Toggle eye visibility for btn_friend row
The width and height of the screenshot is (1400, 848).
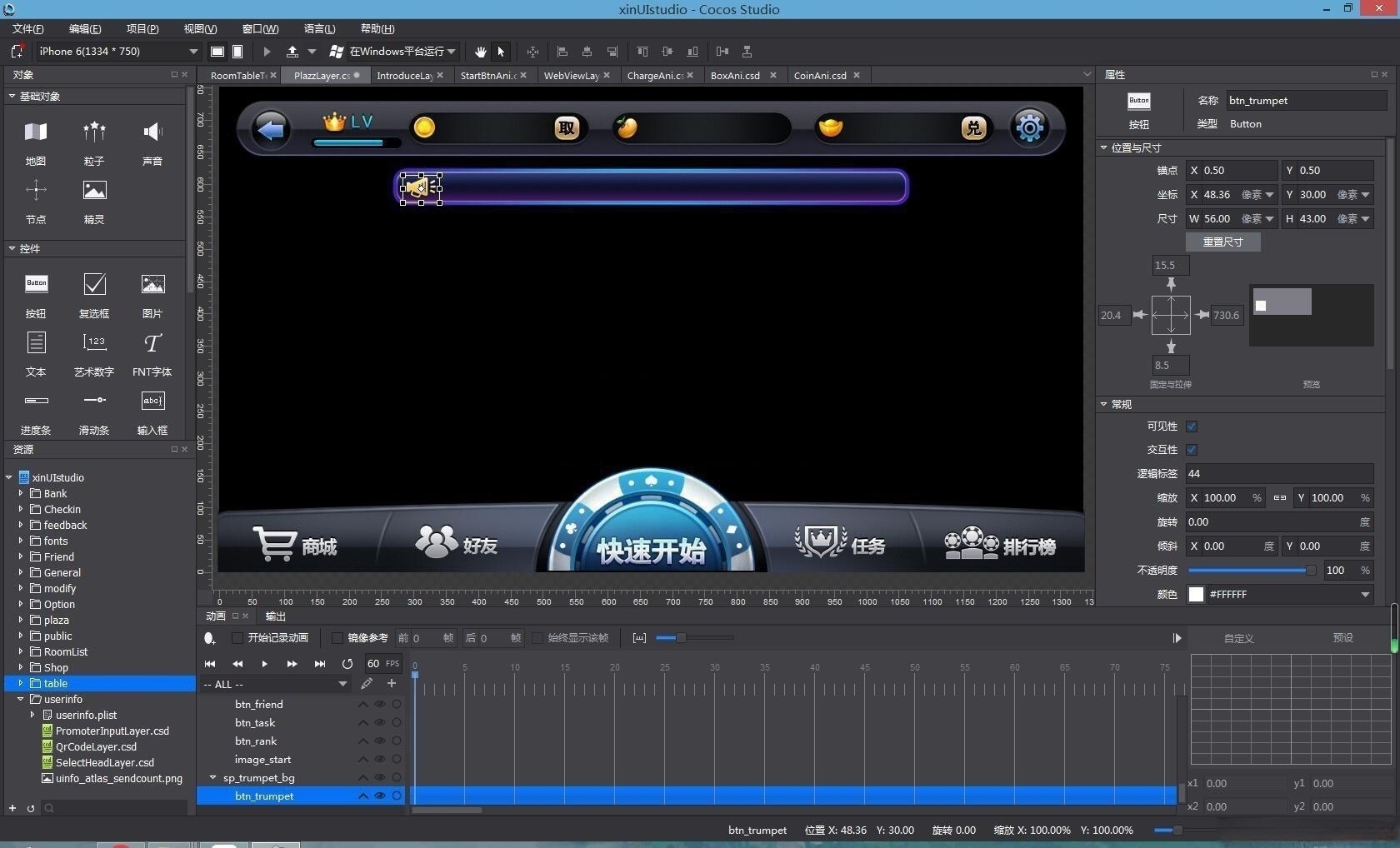[x=380, y=705]
